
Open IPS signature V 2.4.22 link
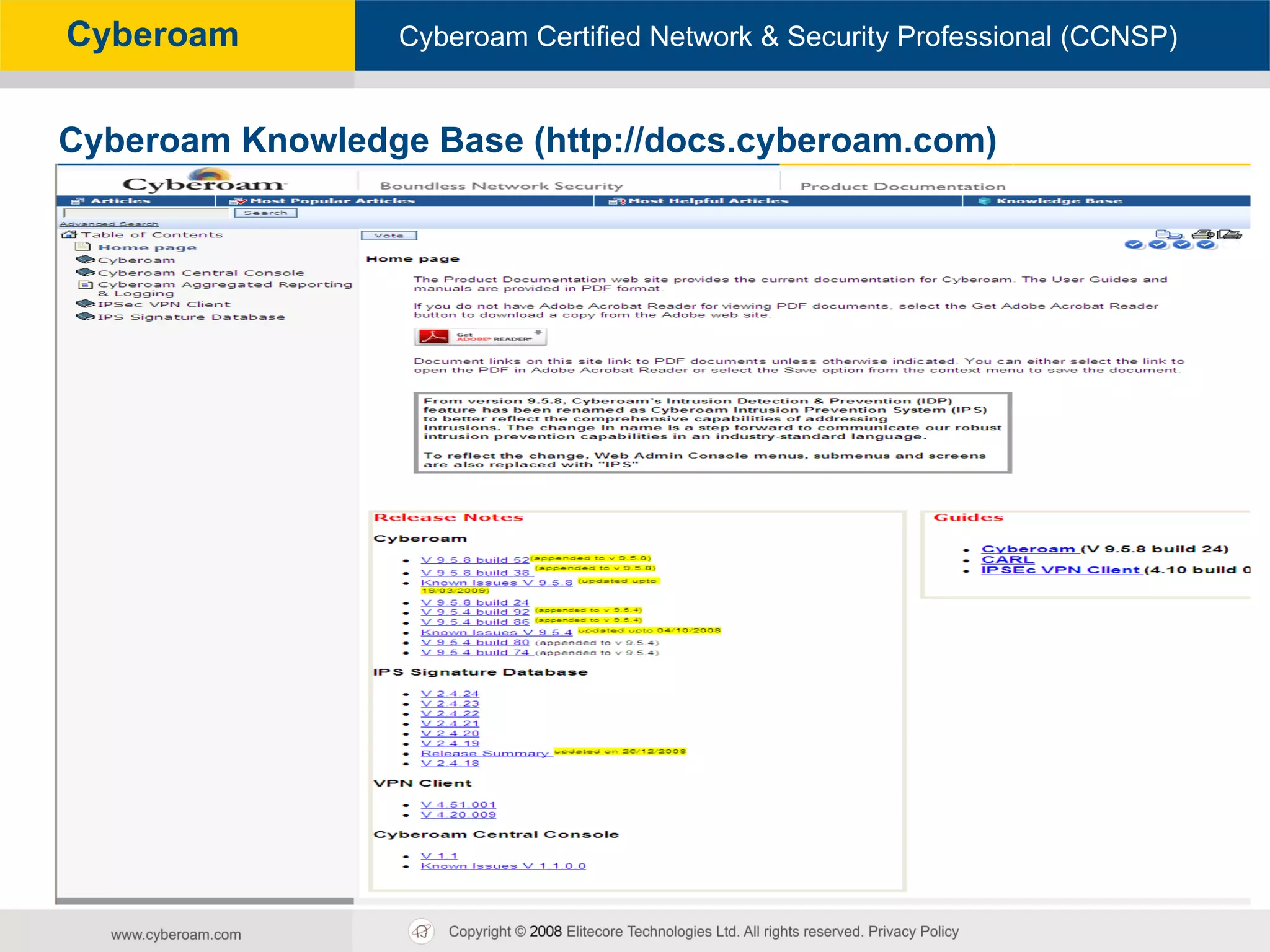450,713
